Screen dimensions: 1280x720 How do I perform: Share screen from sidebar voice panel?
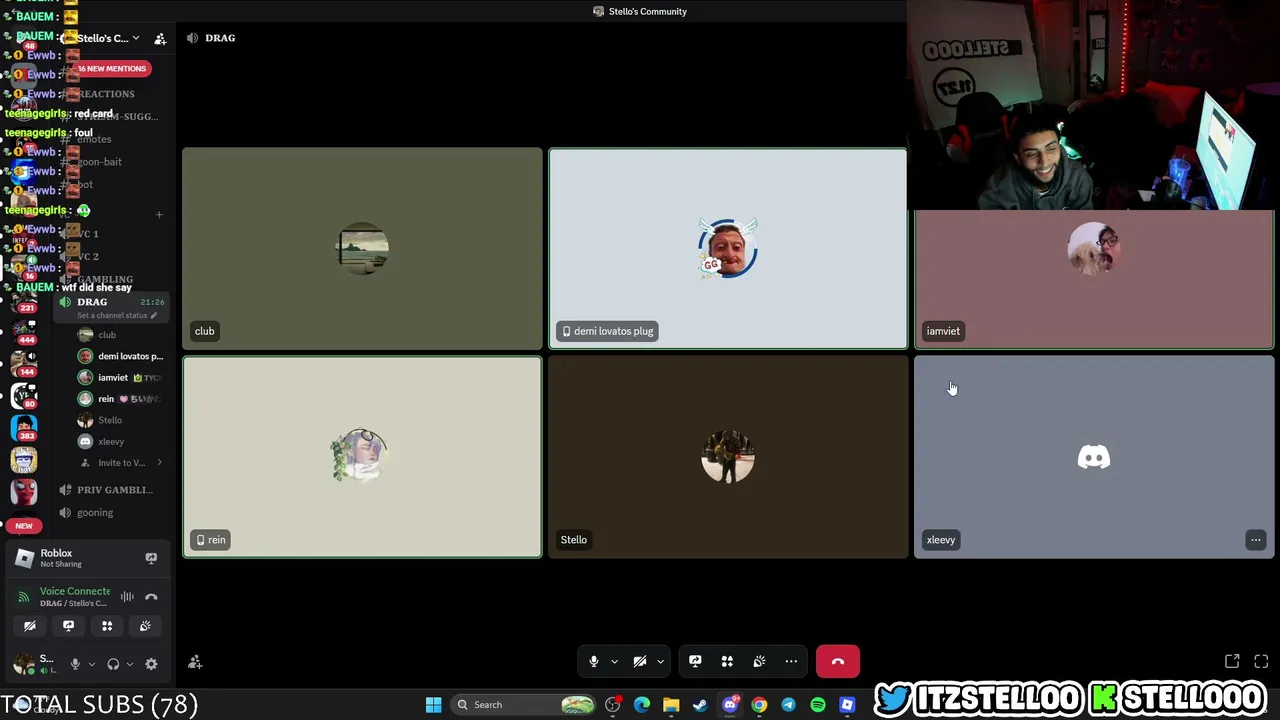pos(68,626)
